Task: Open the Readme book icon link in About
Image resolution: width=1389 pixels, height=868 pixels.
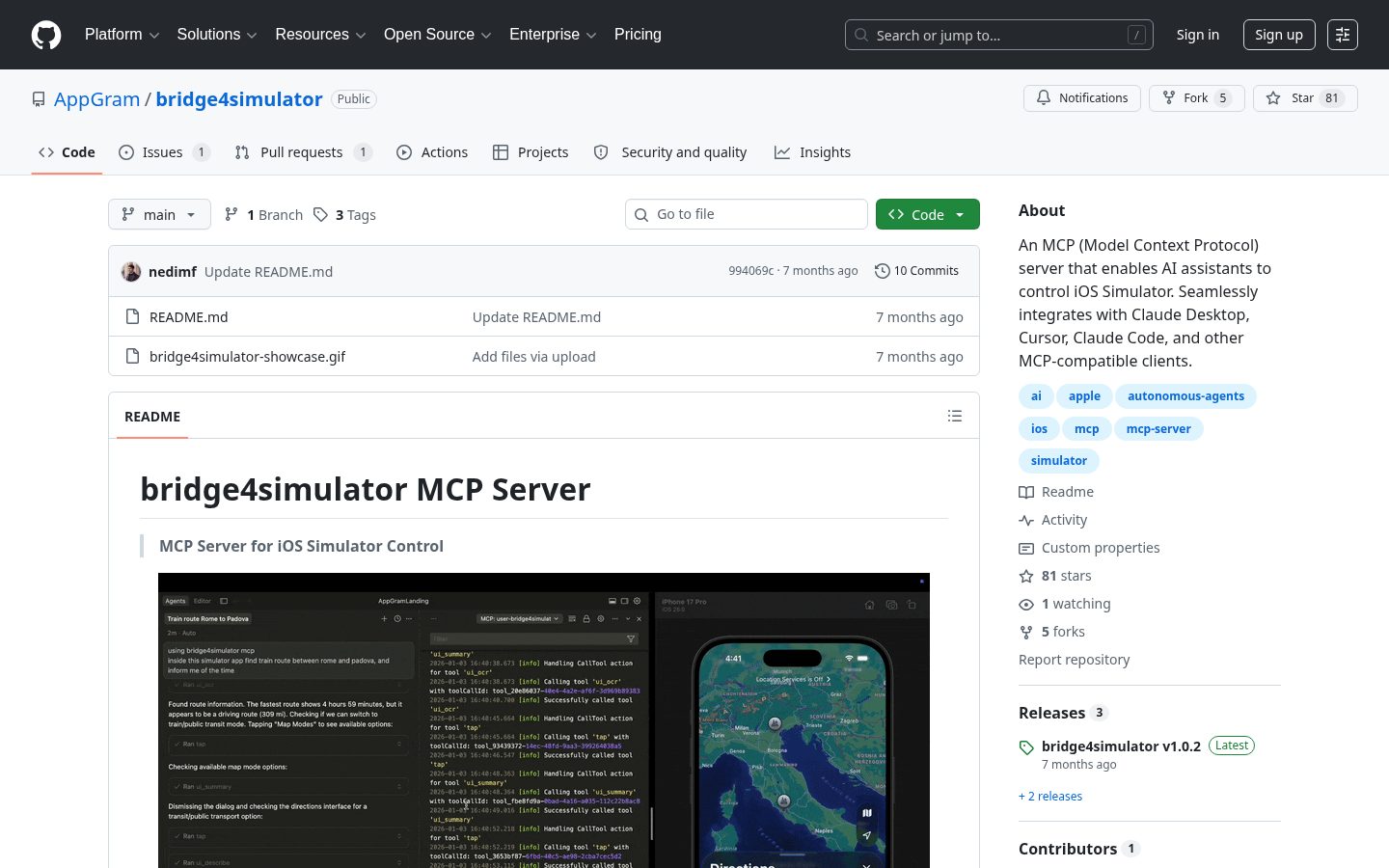Action: click(x=1056, y=492)
